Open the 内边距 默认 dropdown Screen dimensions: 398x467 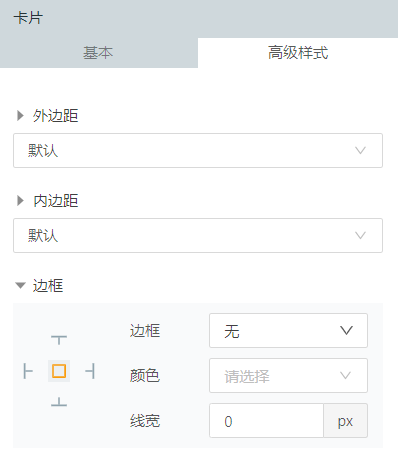pyautogui.click(x=198, y=235)
